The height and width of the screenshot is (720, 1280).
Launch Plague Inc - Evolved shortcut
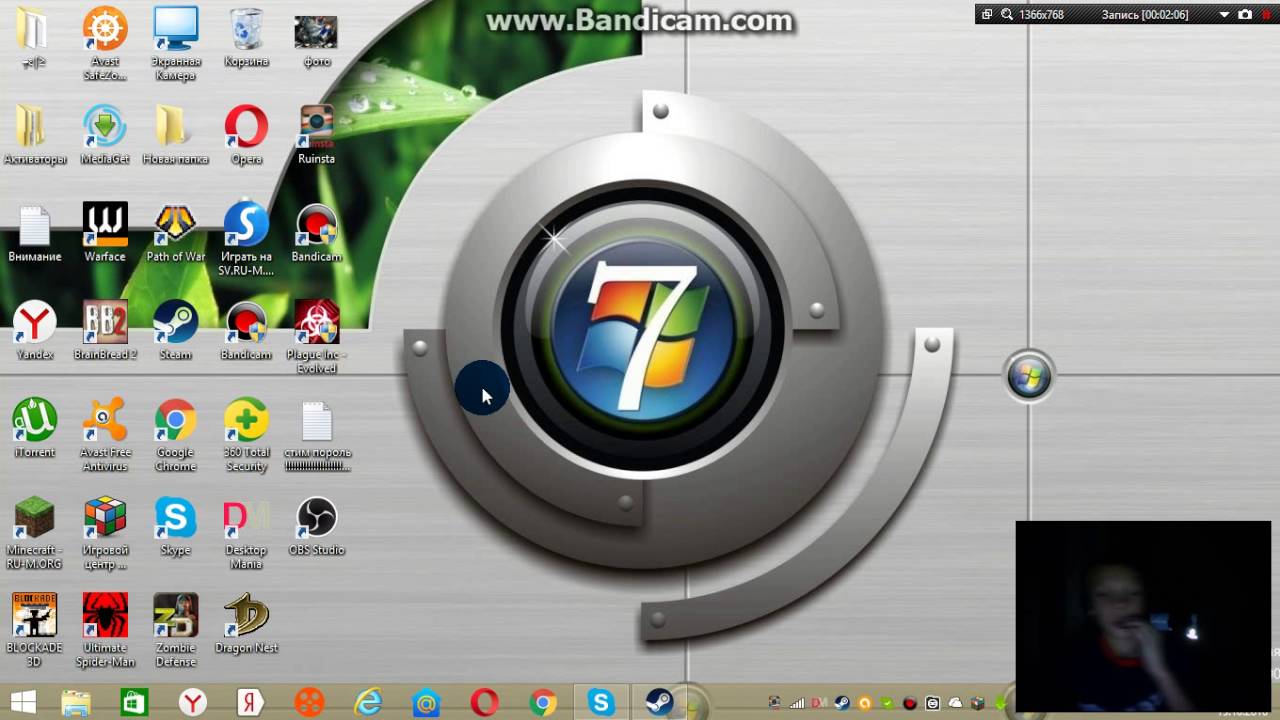tap(316, 337)
